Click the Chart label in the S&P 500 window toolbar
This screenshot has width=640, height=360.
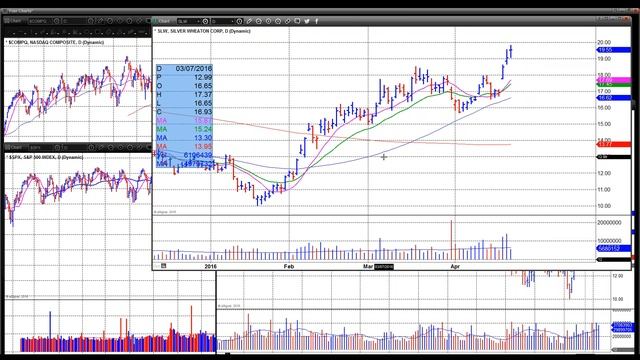16,147
